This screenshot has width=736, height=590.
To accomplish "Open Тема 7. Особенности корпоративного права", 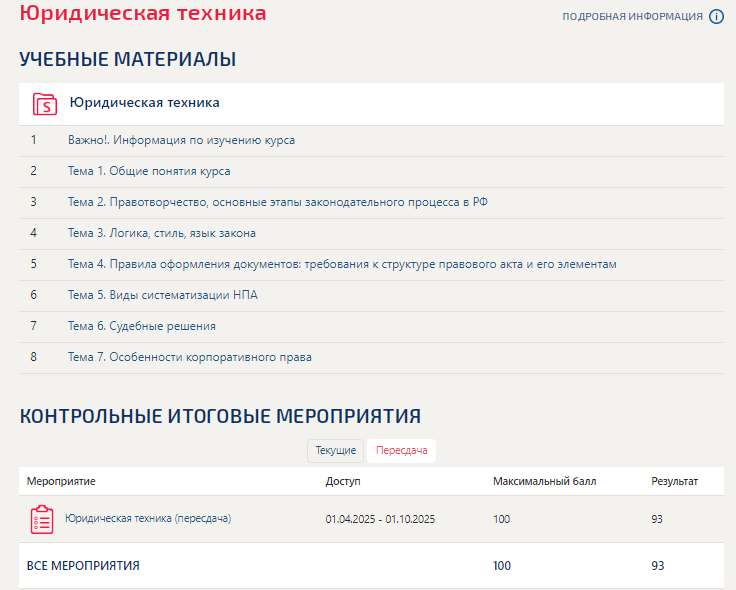I will pyautogui.click(x=190, y=357).
